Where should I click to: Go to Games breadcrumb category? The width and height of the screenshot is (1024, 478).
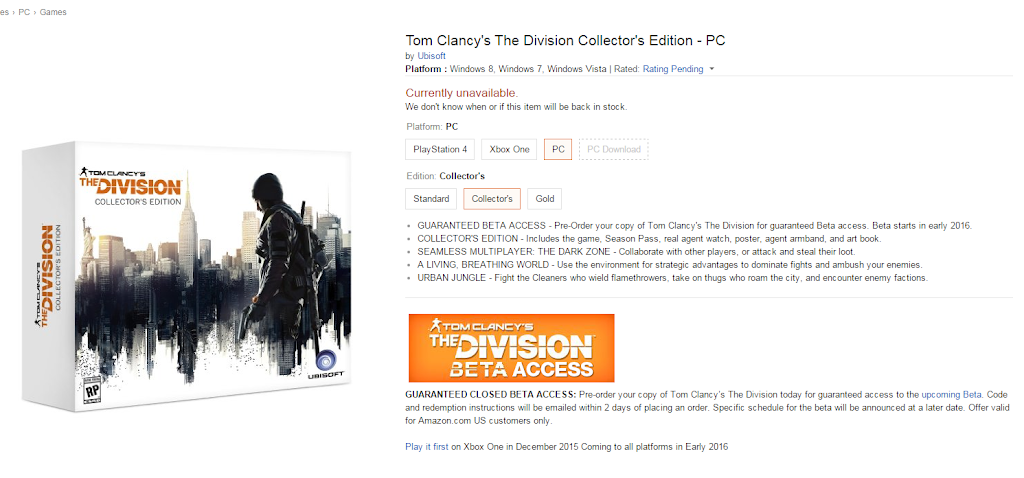53,12
